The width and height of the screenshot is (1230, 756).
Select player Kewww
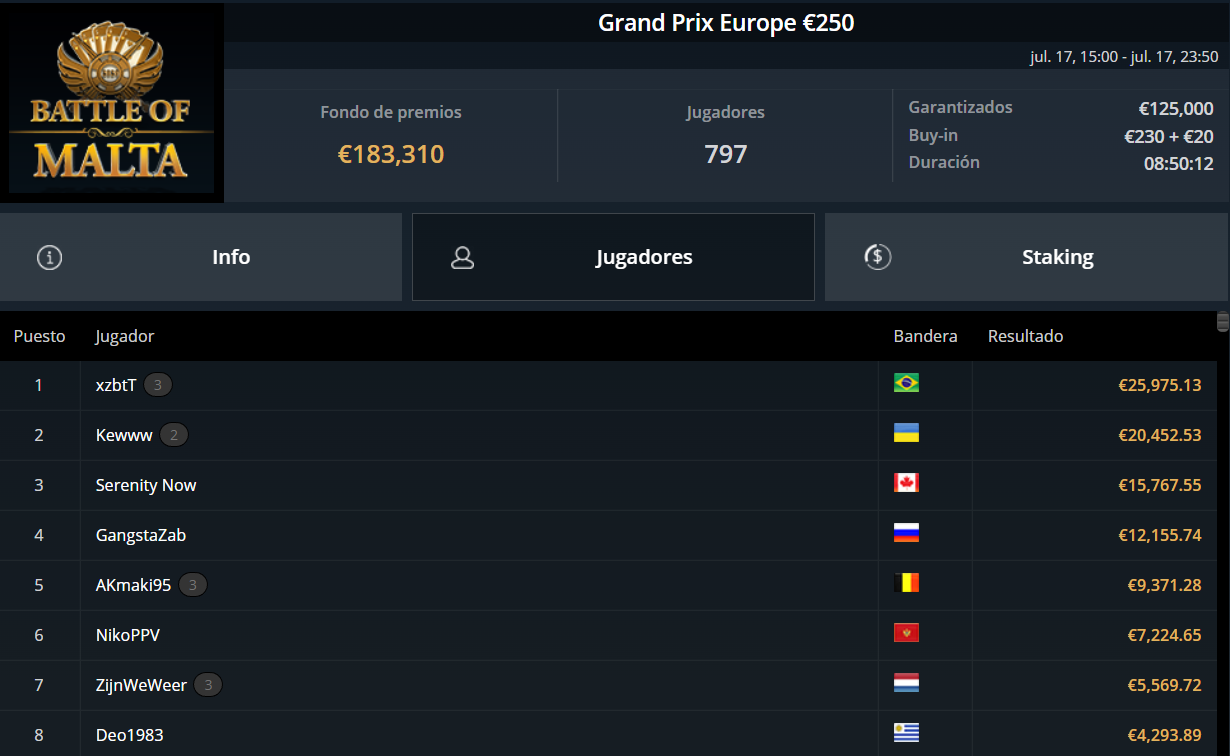124,435
